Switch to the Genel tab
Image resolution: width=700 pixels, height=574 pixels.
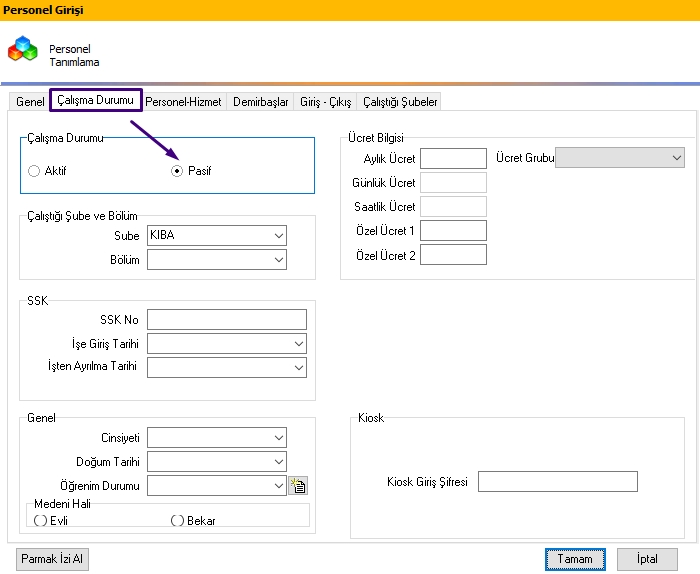[30, 102]
